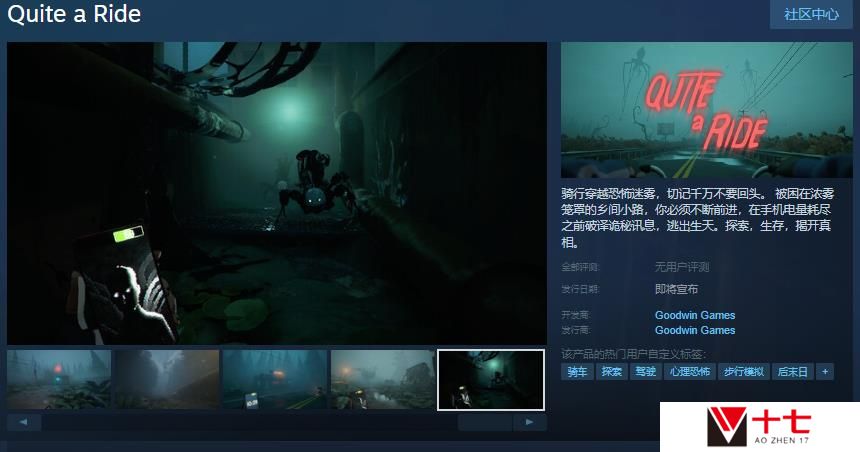The height and width of the screenshot is (452, 860).
Task: Click the Quite a Ride page title
Action: pos(74,14)
